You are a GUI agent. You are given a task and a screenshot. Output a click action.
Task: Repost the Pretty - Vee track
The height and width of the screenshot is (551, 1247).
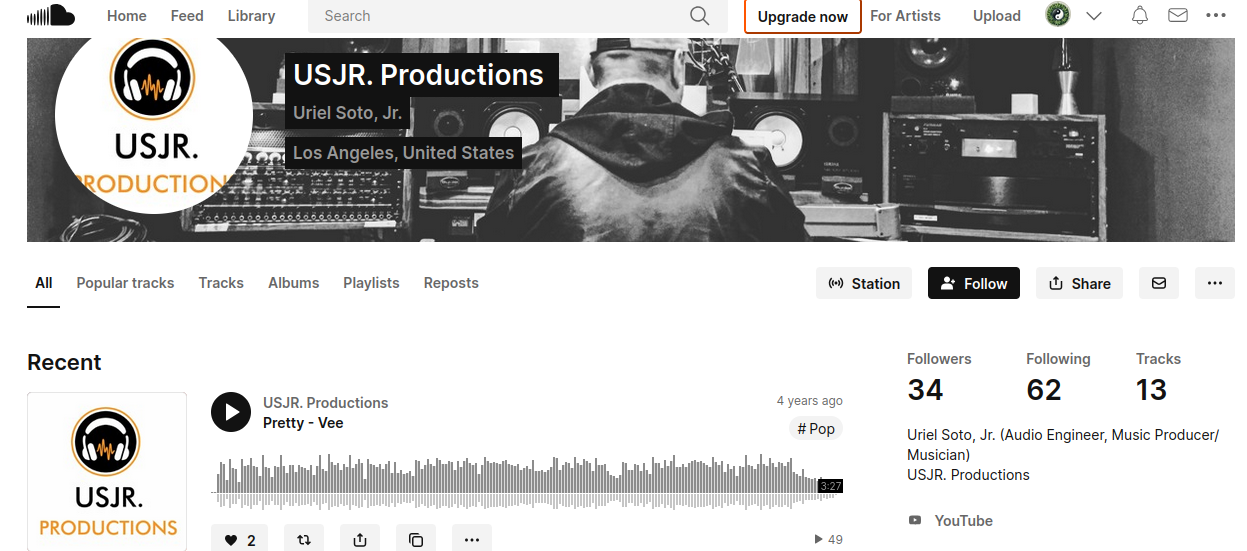[304, 540]
